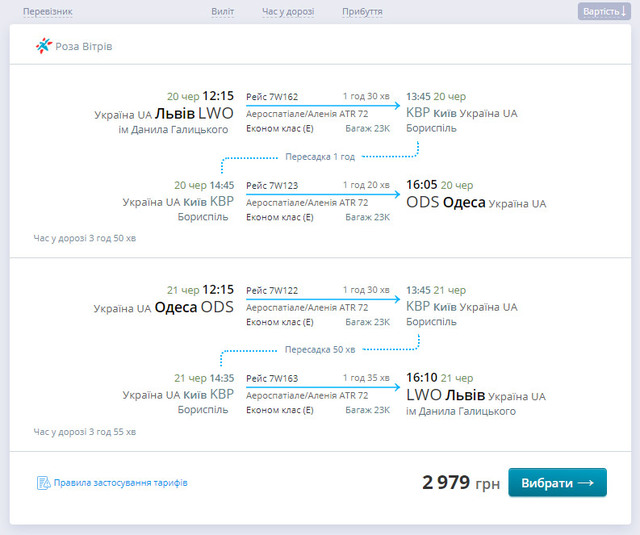The width and height of the screenshot is (640, 535).
Task: Toggle the Вартість price sort order
Action: (x=606, y=12)
